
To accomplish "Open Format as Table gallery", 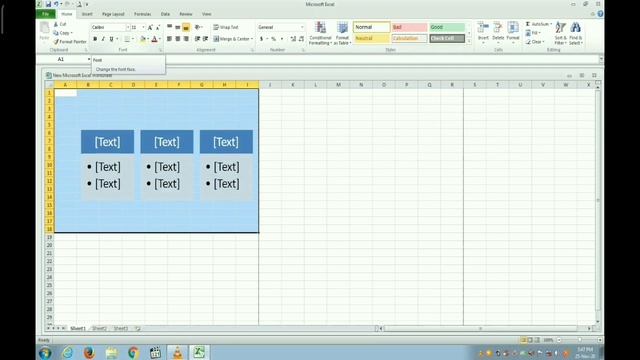I will (342, 33).
